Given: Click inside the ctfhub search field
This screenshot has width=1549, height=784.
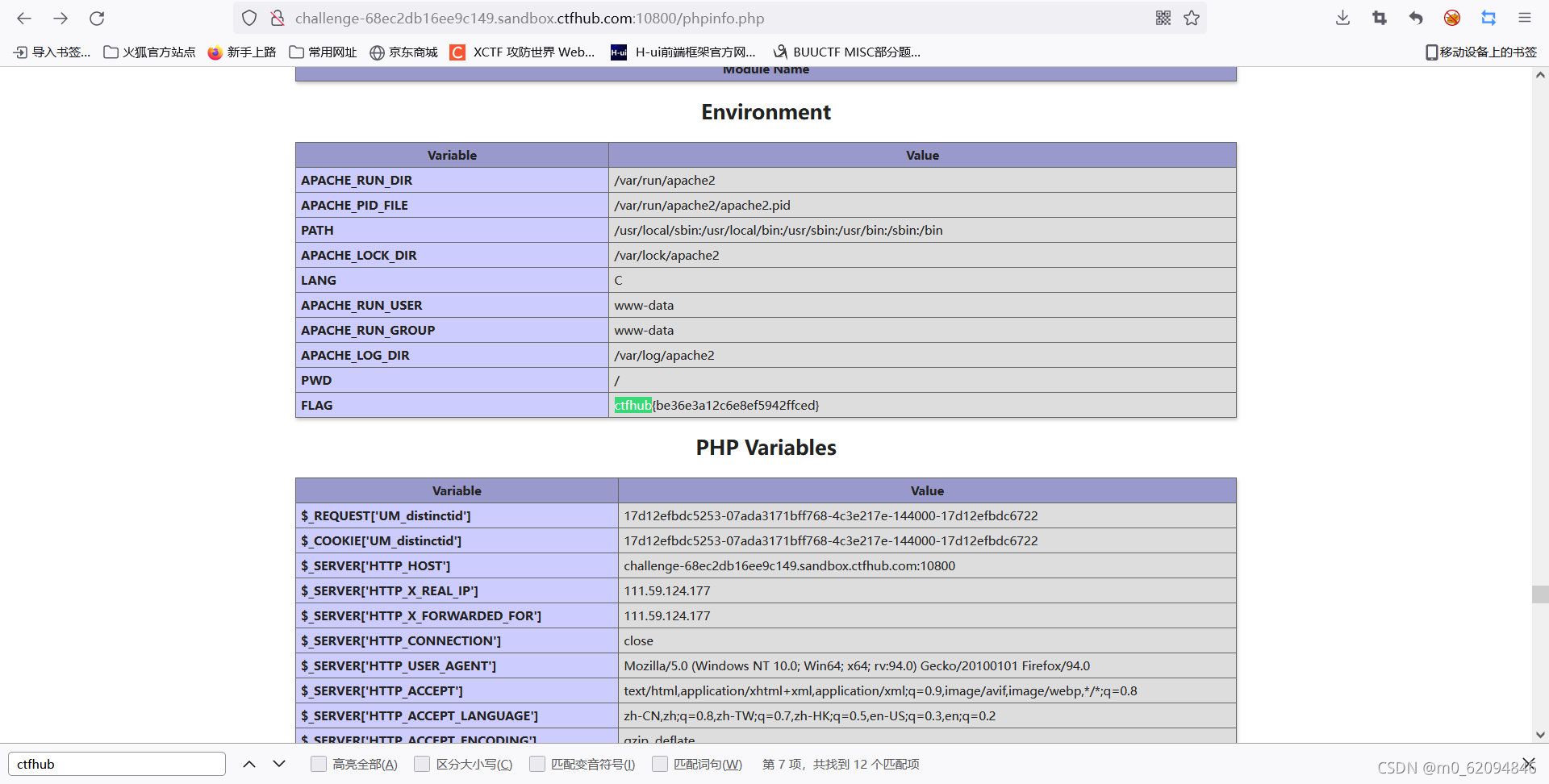Looking at the screenshot, I should tap(115, 764).
